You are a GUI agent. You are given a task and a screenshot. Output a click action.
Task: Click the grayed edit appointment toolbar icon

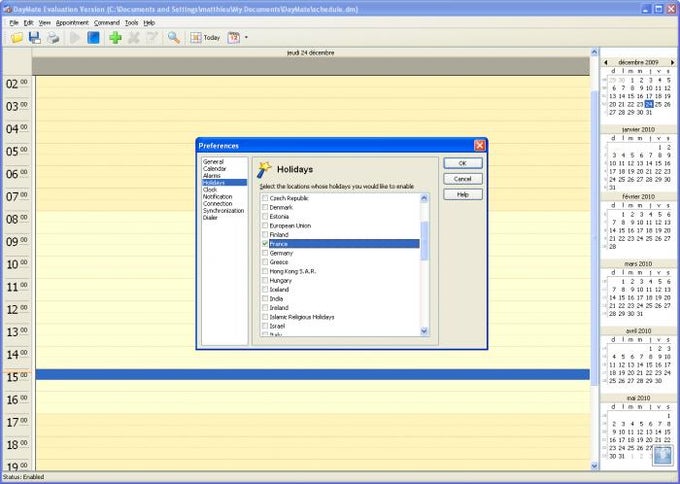pos(151,38)
